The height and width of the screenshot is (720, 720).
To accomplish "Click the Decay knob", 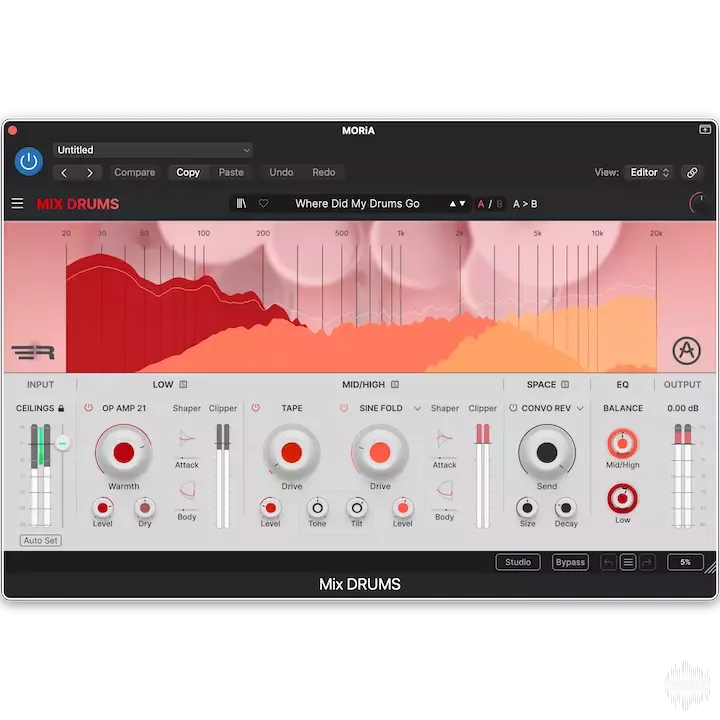I will (x=566, y=508).
